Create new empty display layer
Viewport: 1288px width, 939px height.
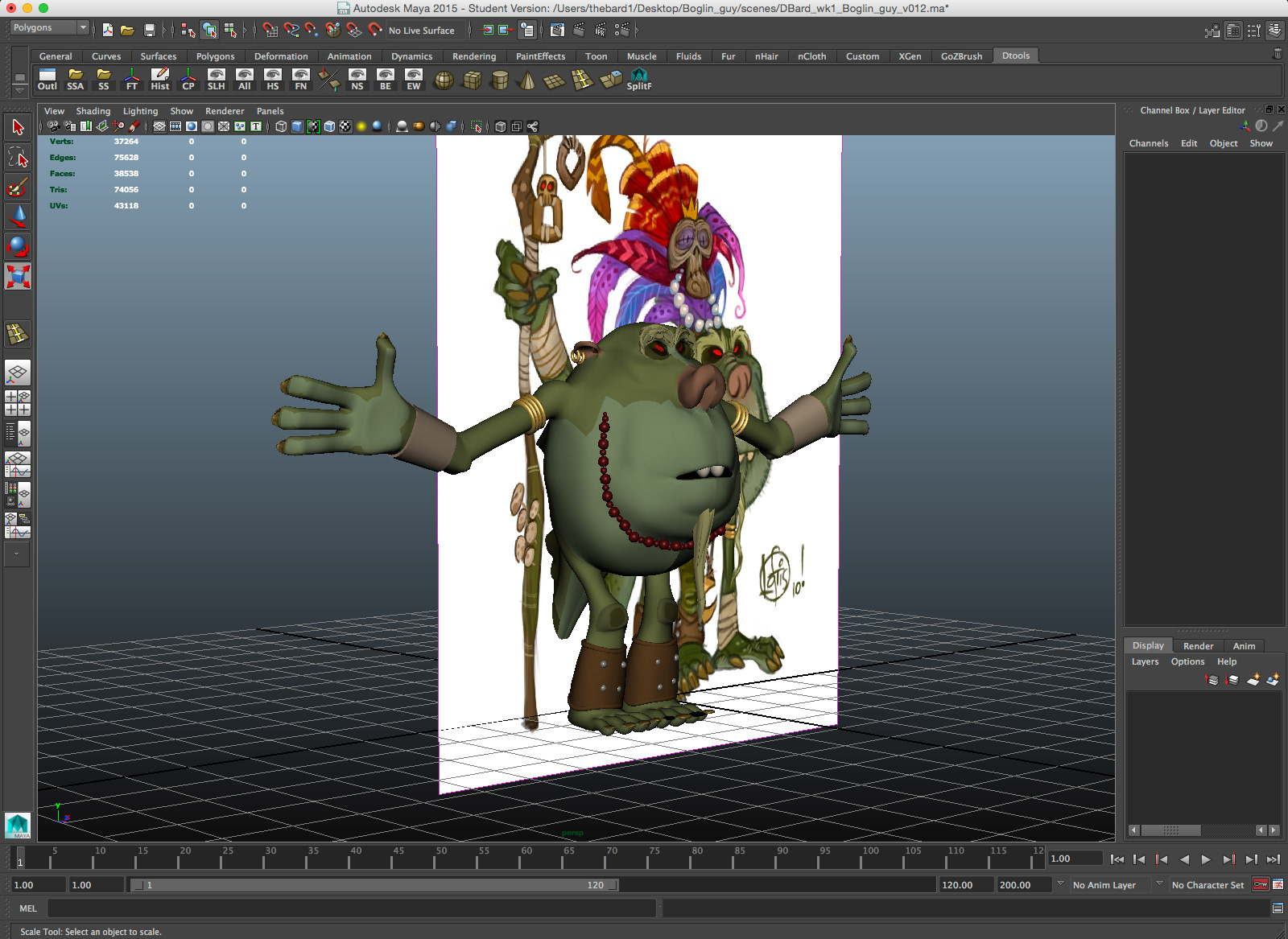[1253, 680]
